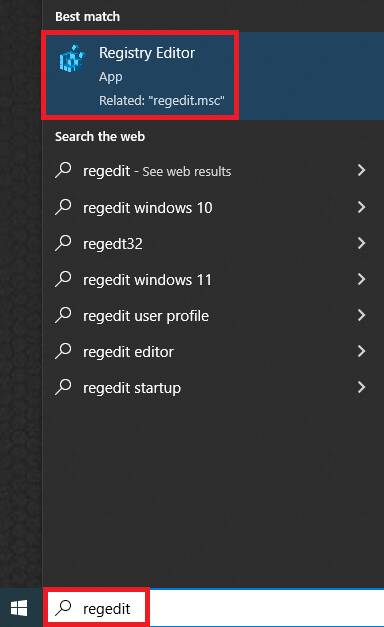Expand the 'regedt32' chevron arrow
Viewport: 384px width, 627px height.
(361, 243)
